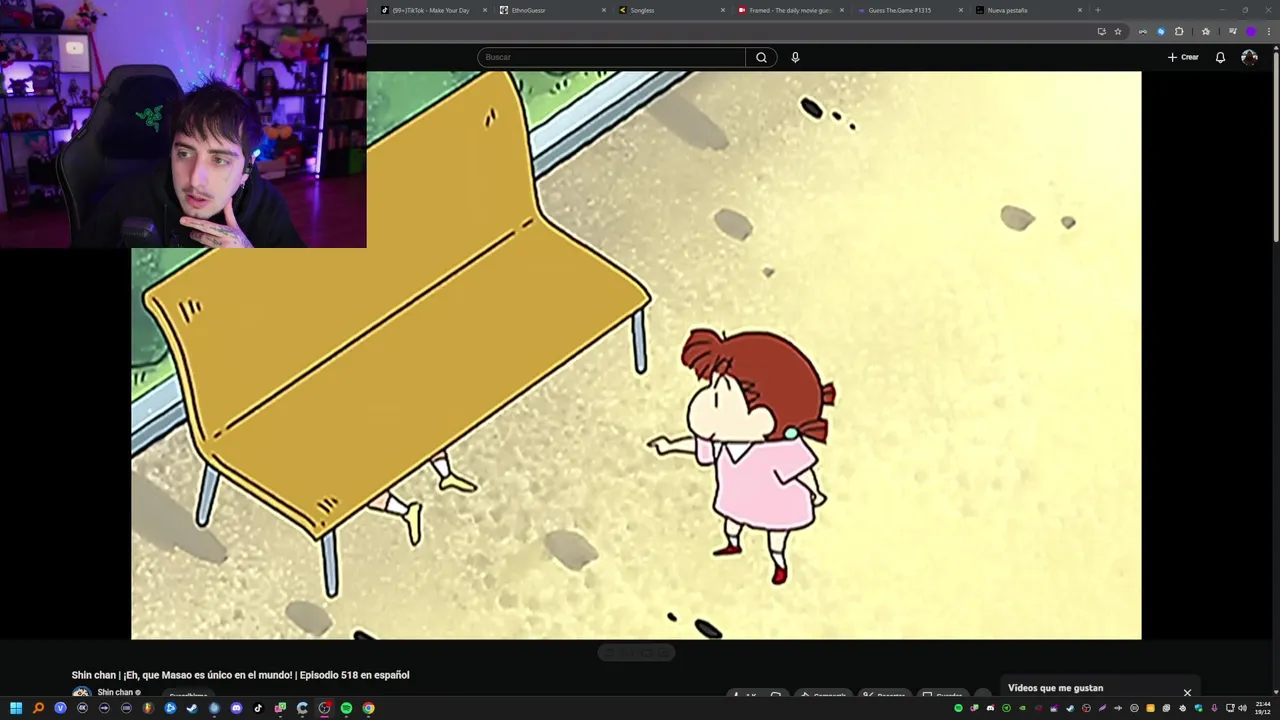Open Windows taskbar search
Viewport: 1280px width, 720px height.
[38, 708]
